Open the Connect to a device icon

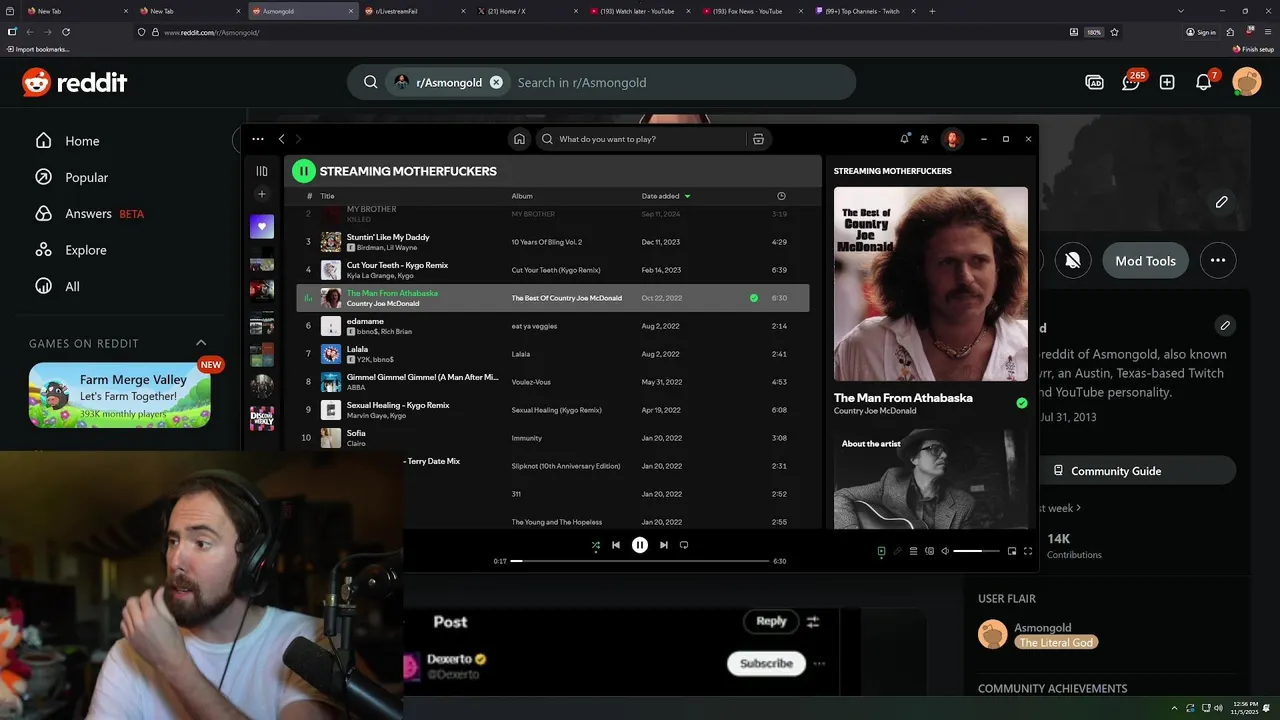[x=929, y=551]
